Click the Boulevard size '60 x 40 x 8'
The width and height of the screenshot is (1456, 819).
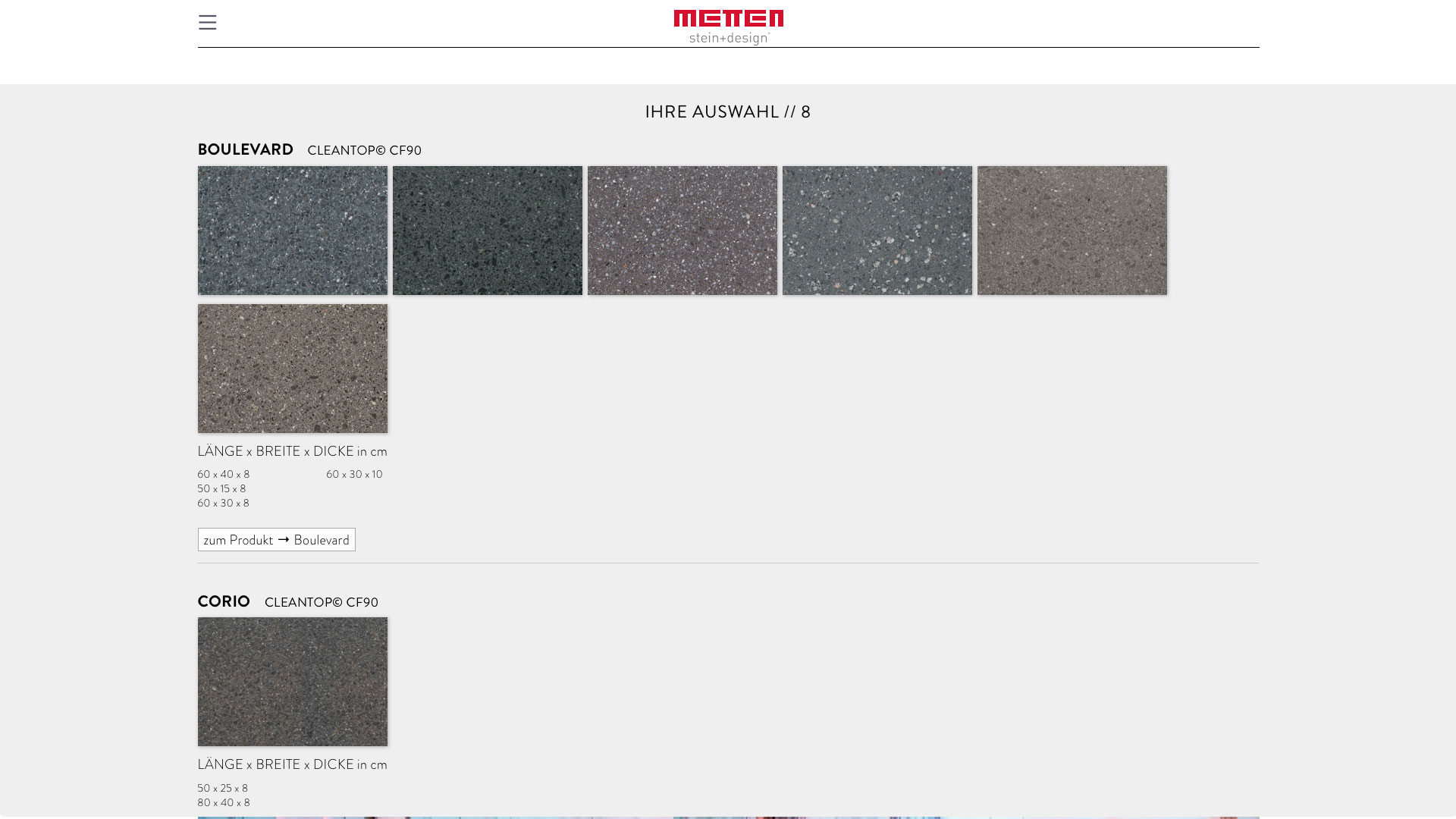coord(224,475)
